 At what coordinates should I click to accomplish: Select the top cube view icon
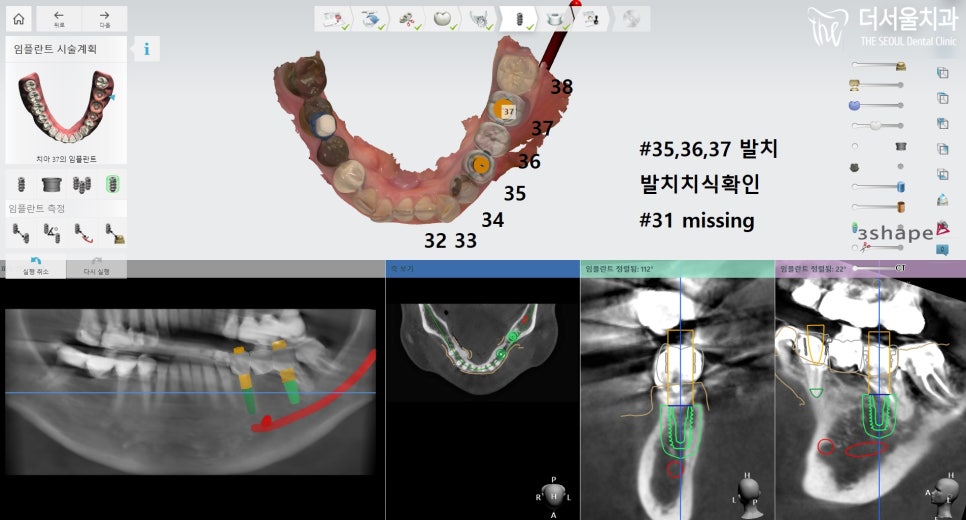(x=942, y=72)
